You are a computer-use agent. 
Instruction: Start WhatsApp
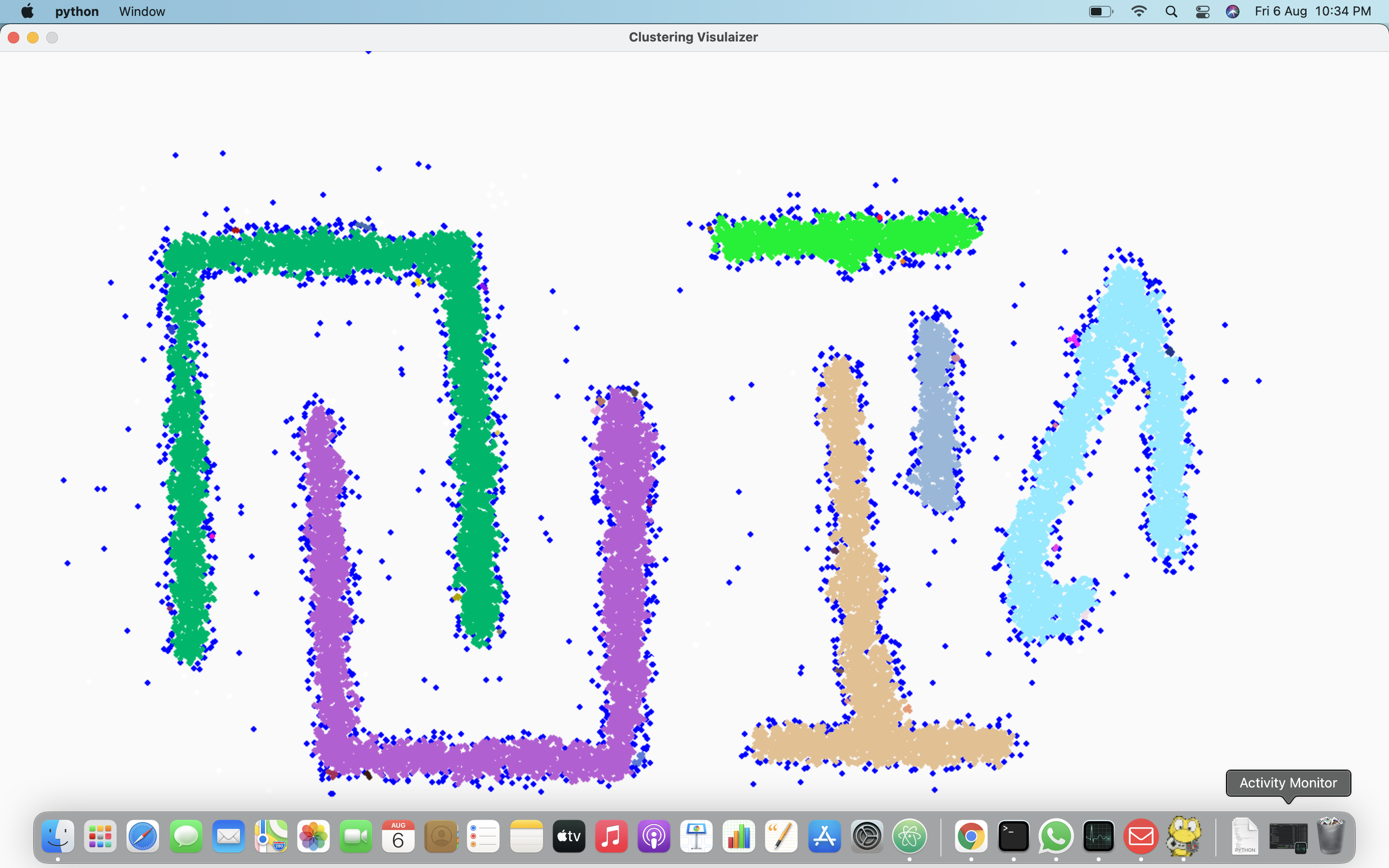[x=1056, y=837]
